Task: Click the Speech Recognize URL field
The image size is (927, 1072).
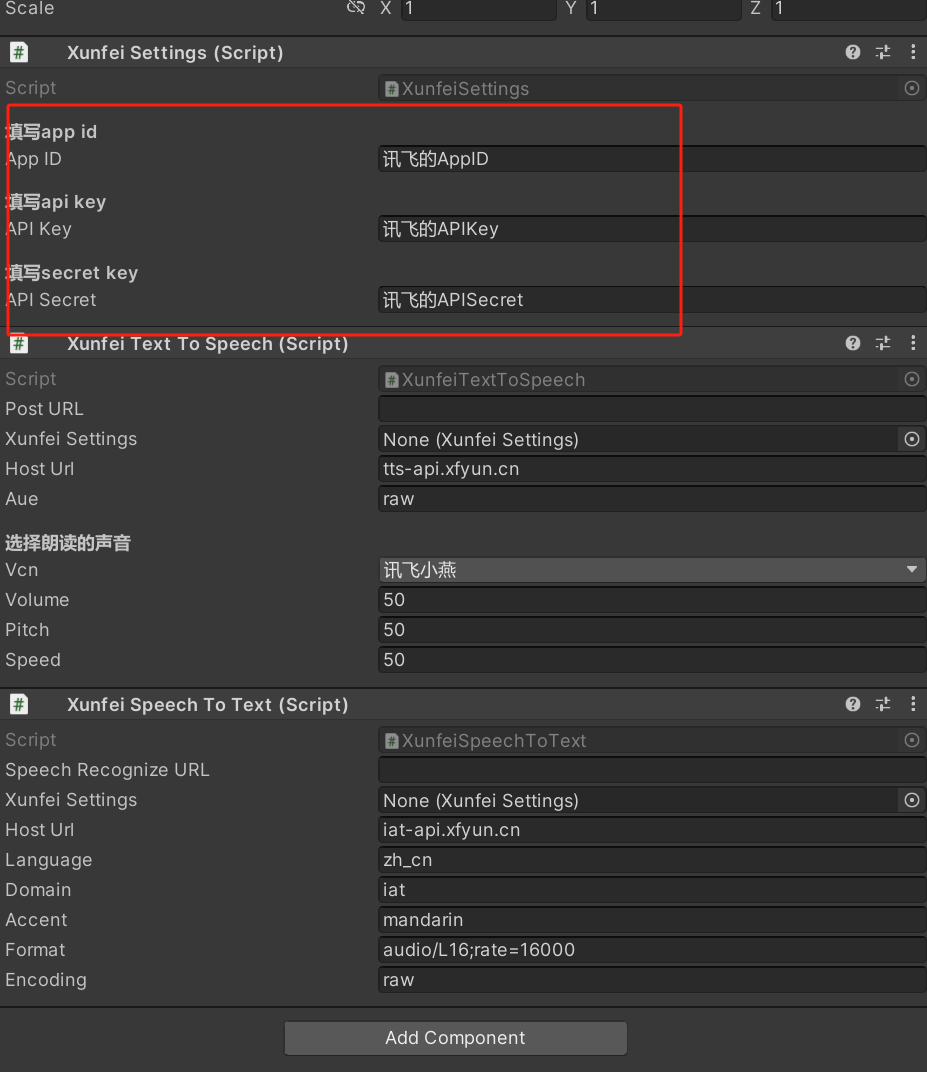Action: (652, 770)
